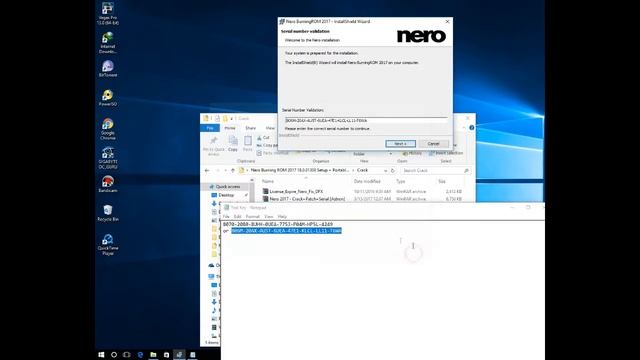Open Explorer help question mark icon

(472, 128)
